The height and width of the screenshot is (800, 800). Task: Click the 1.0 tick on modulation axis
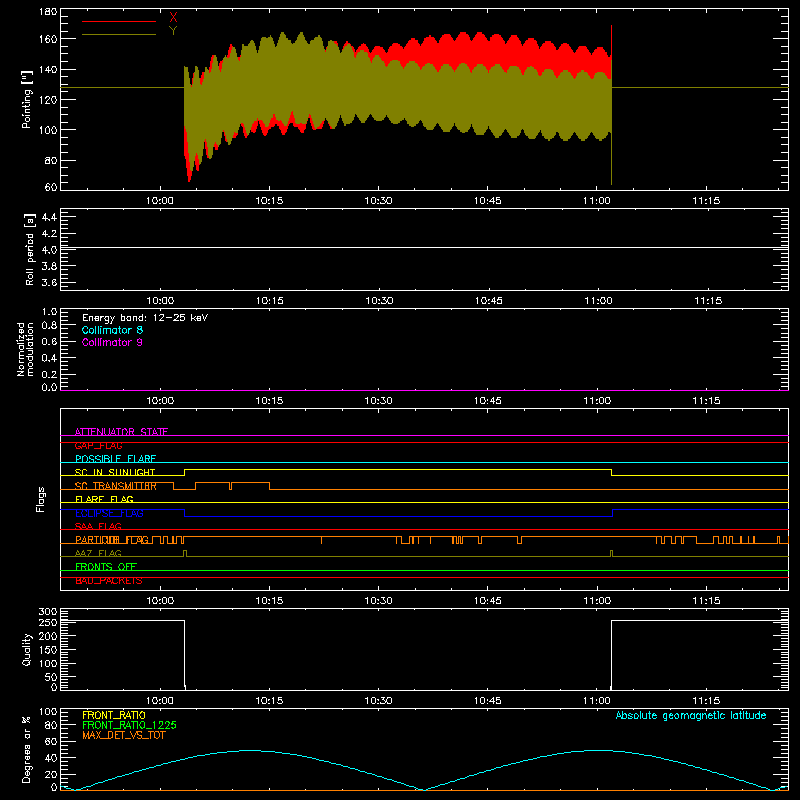coord(49,312)
